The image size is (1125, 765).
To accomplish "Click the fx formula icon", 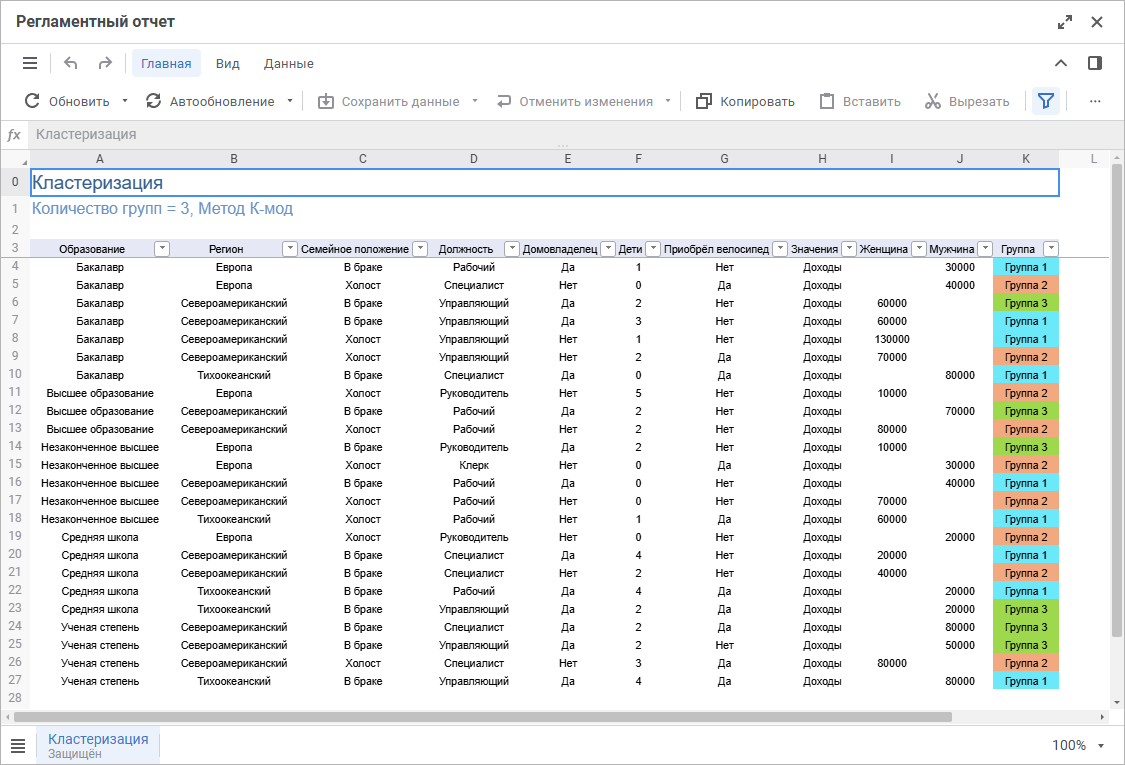I will [x=14, y=134].
